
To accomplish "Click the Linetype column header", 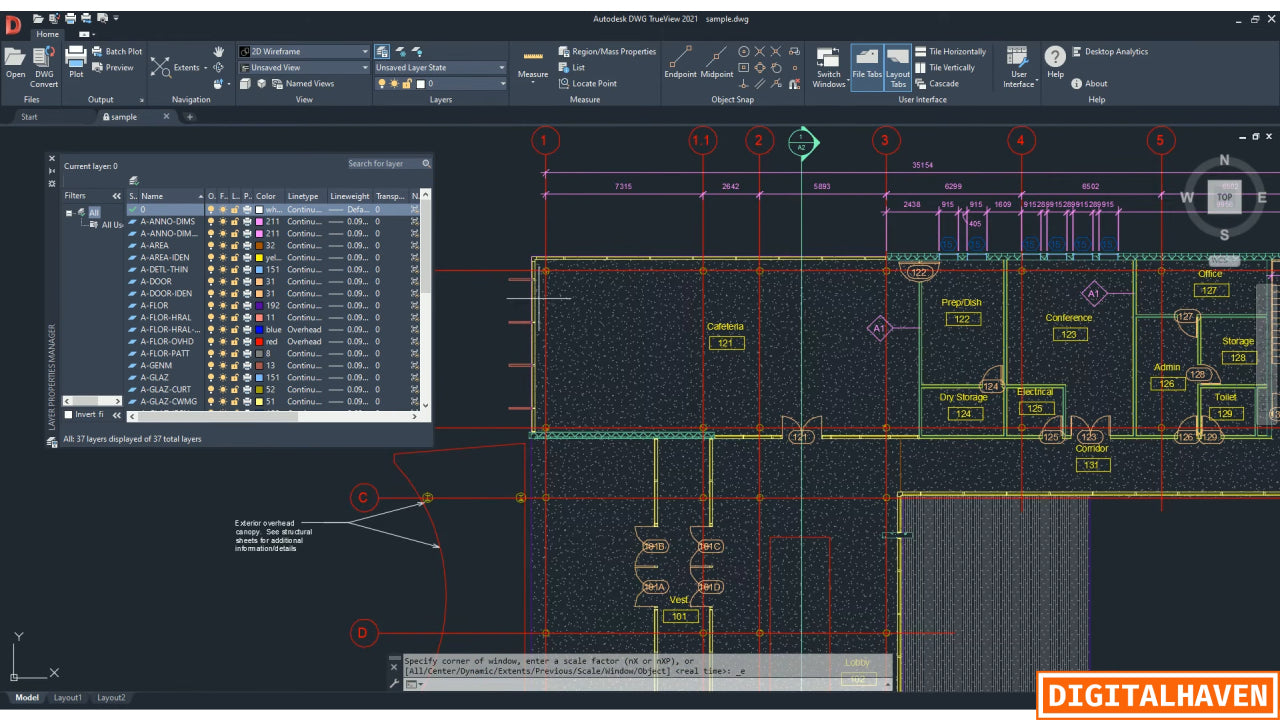I will point(306,196).
